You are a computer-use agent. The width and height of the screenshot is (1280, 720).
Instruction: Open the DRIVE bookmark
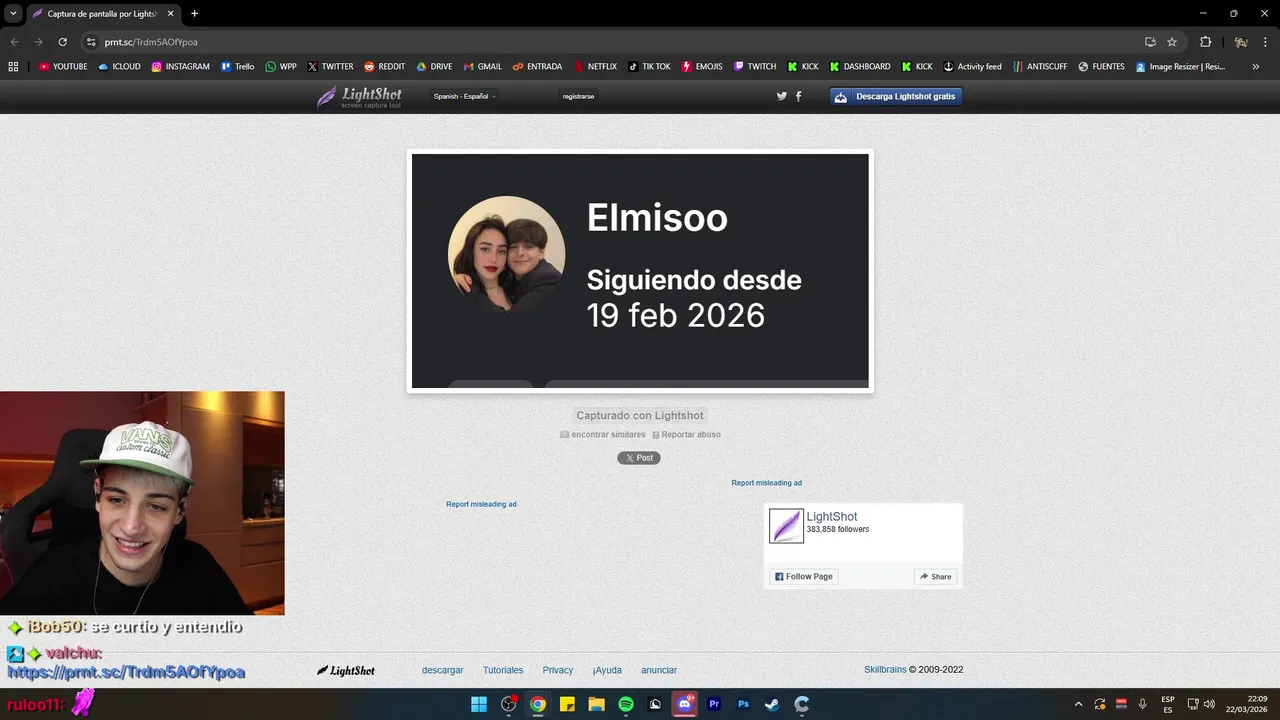point(434,67)
